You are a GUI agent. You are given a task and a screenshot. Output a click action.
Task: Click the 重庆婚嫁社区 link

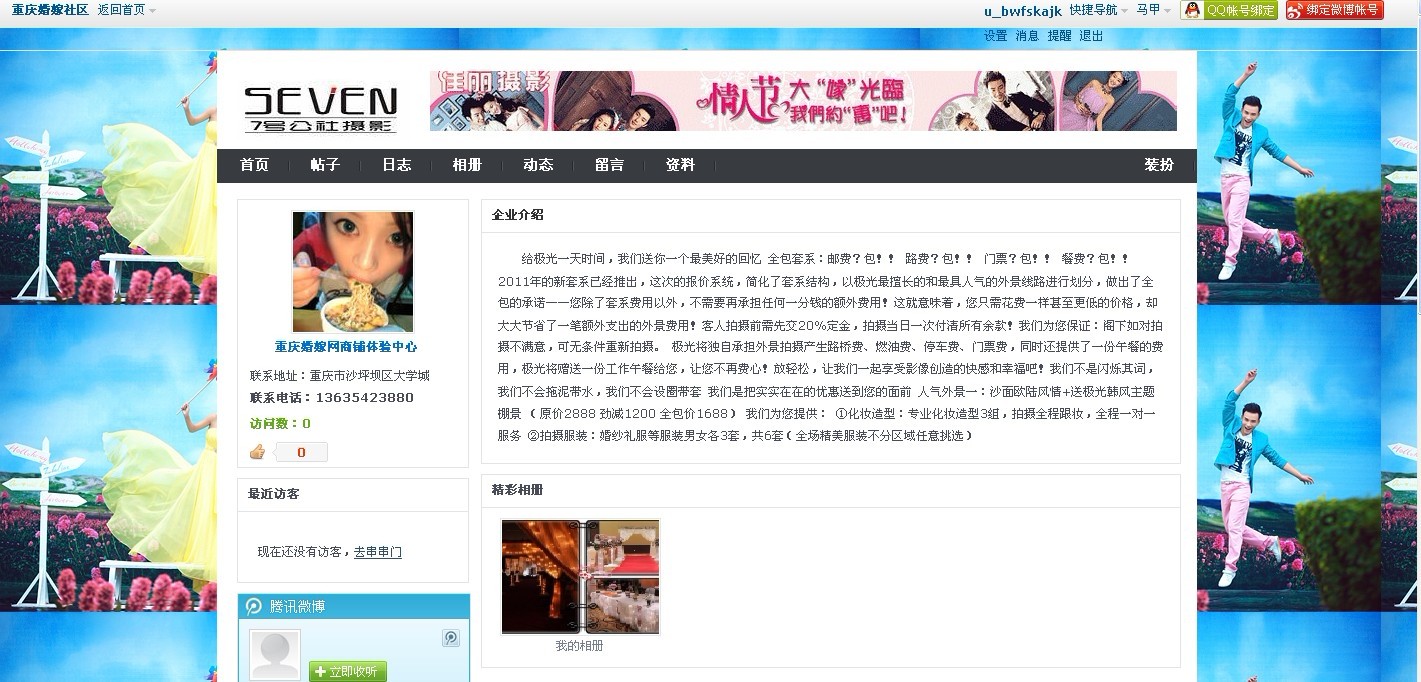[x=50, y=10]
